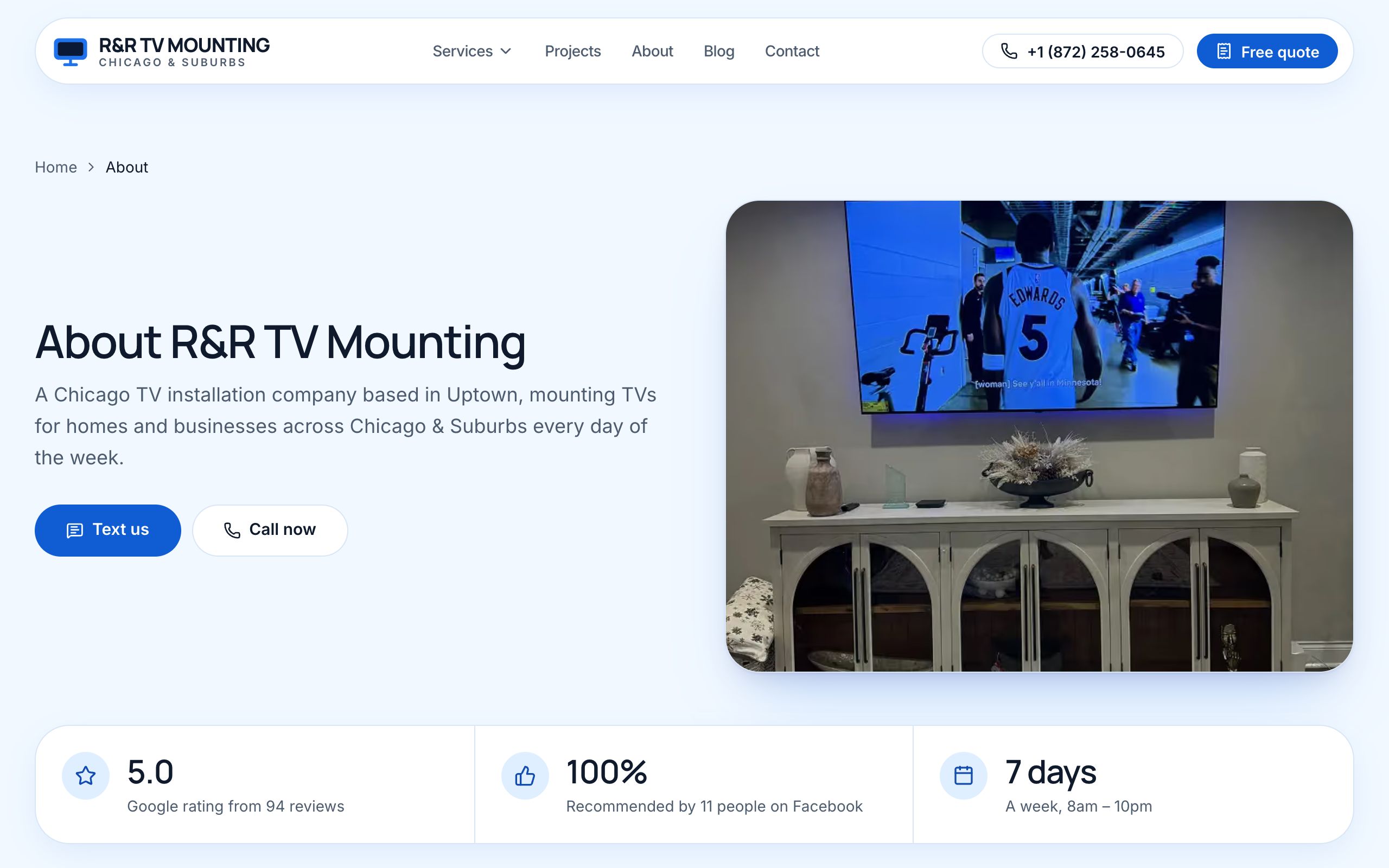This screenshot has width=1389, height=868.
Task: Click the phone icon on Call now
Action: pos(232,530)
